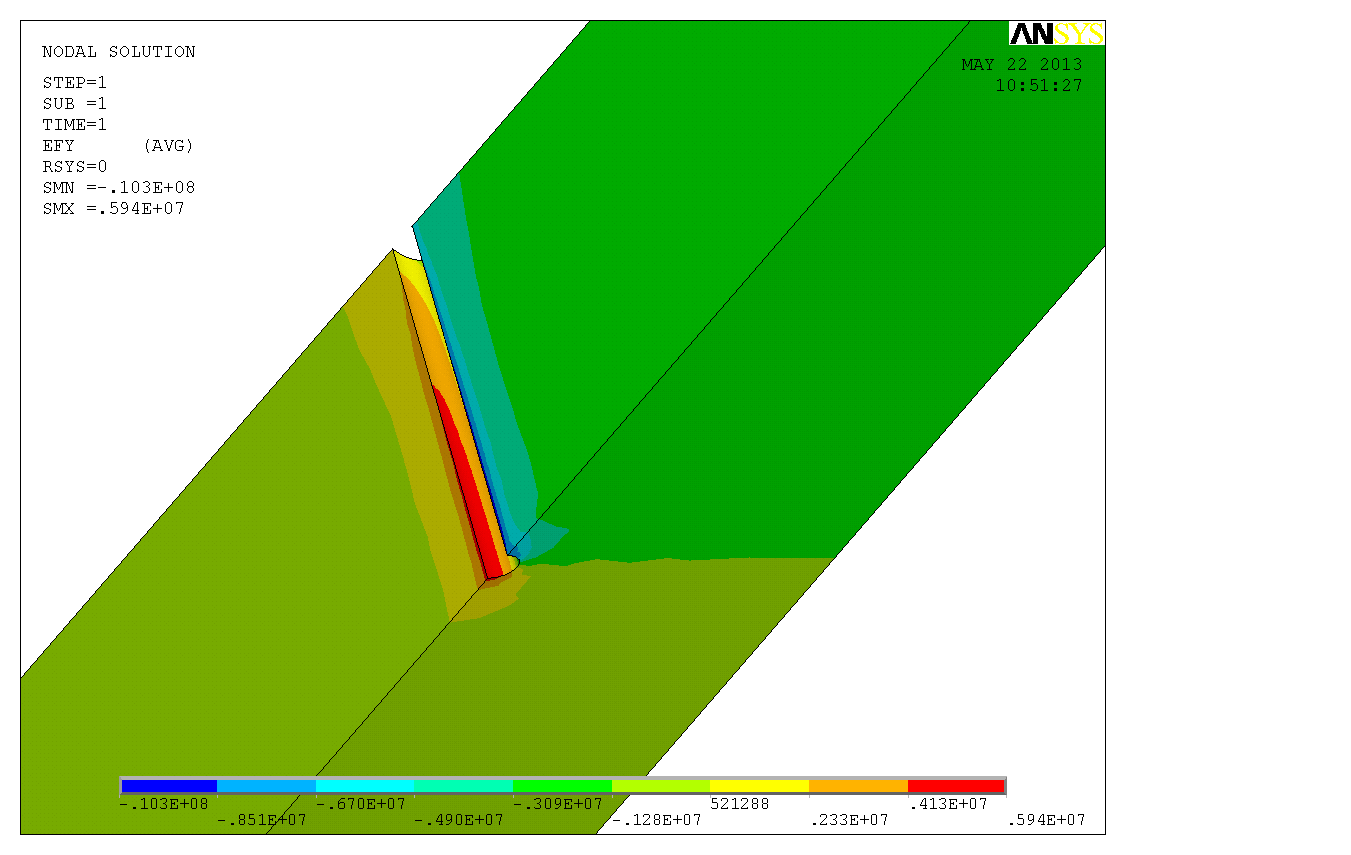The image size is (1351, 855).
Task: Click the legend value -.851E+07
Action: pos(262,821)
